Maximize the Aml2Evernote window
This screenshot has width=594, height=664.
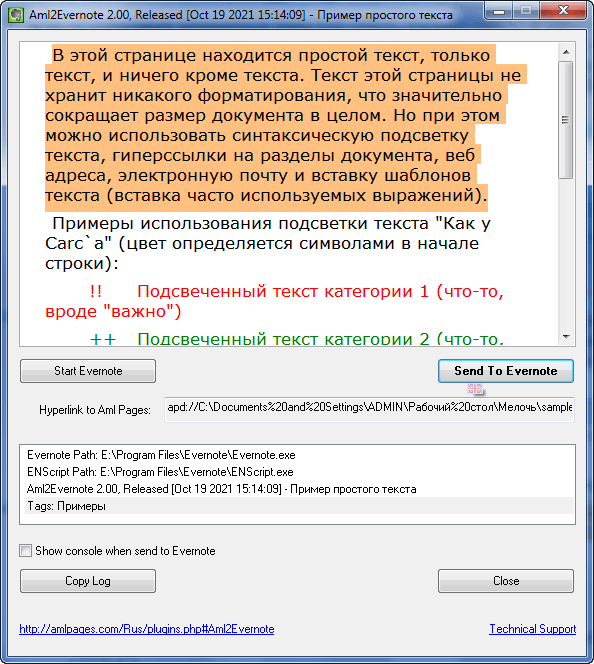pos(525,11)
